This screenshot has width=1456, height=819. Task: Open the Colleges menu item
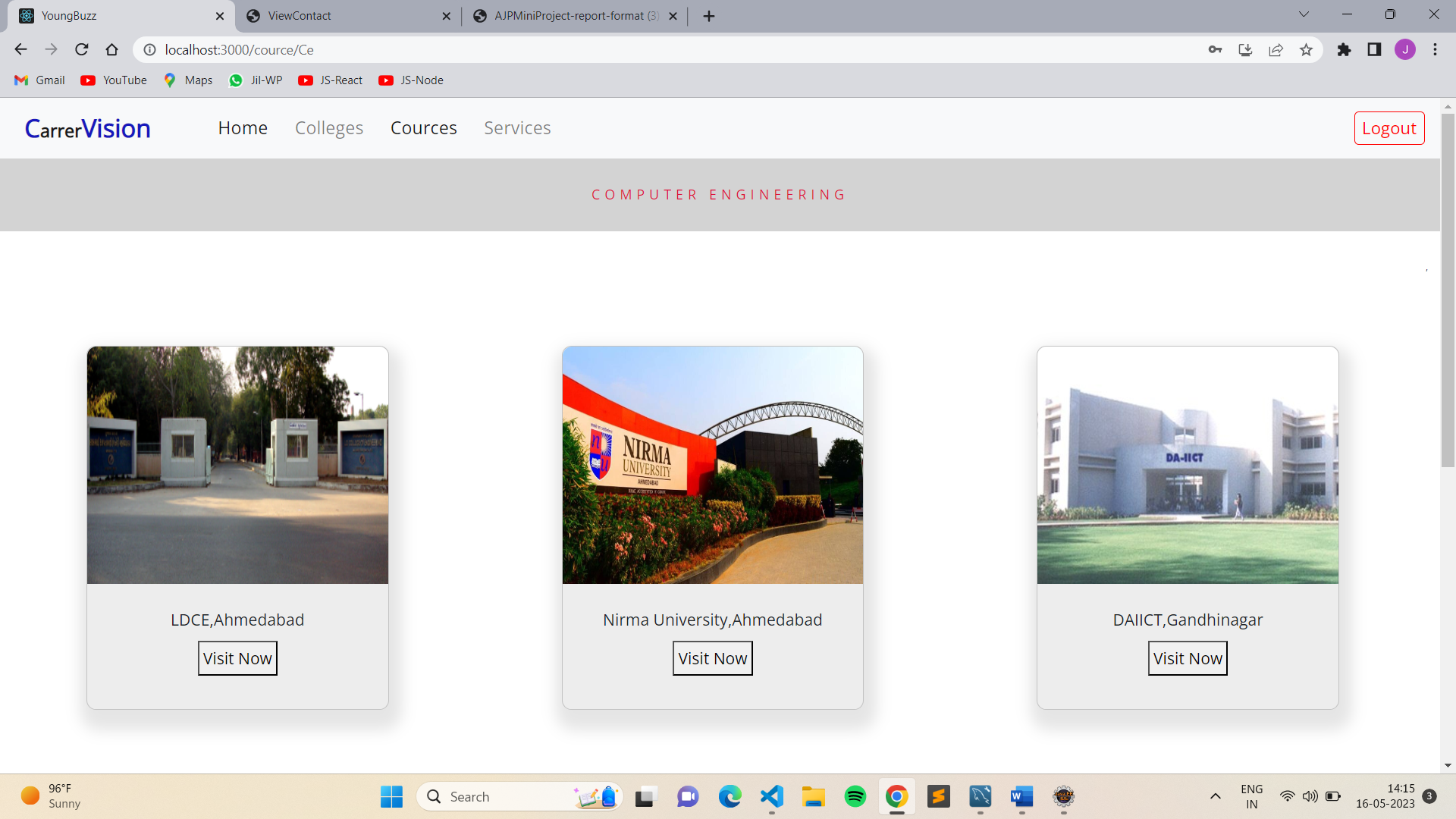[329, 127]
